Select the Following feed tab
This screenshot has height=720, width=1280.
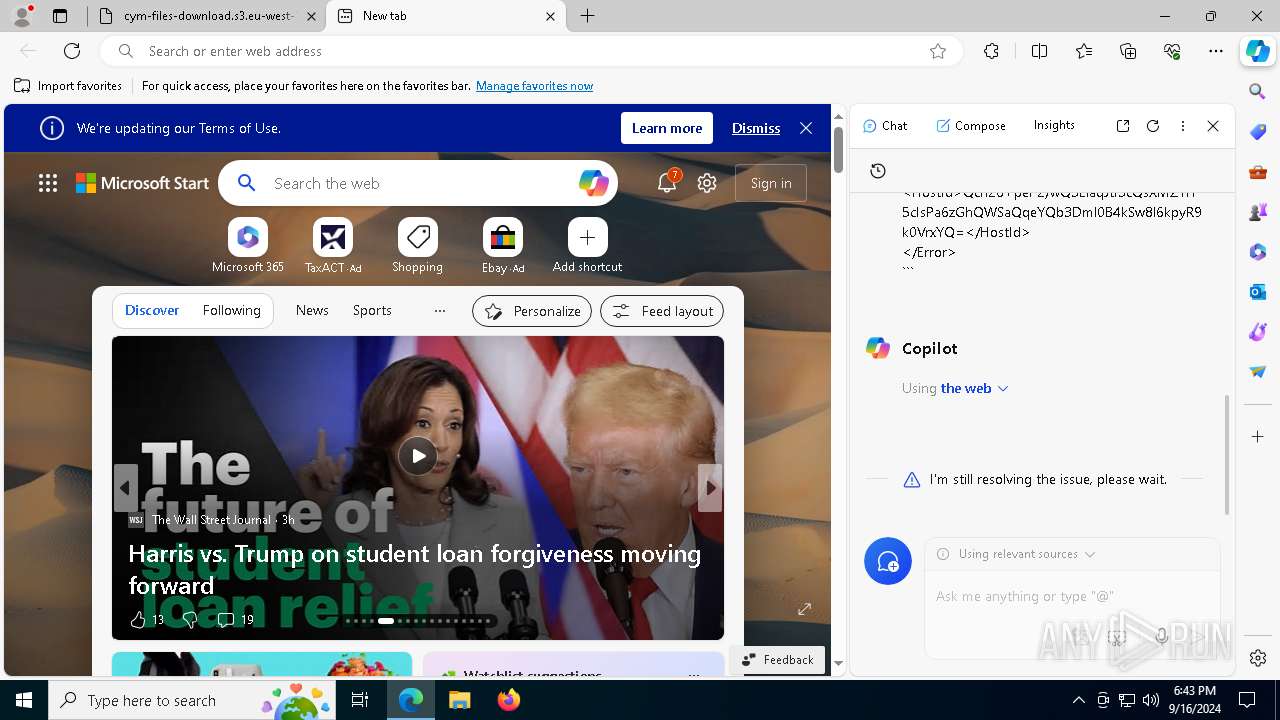click(231, 310)
